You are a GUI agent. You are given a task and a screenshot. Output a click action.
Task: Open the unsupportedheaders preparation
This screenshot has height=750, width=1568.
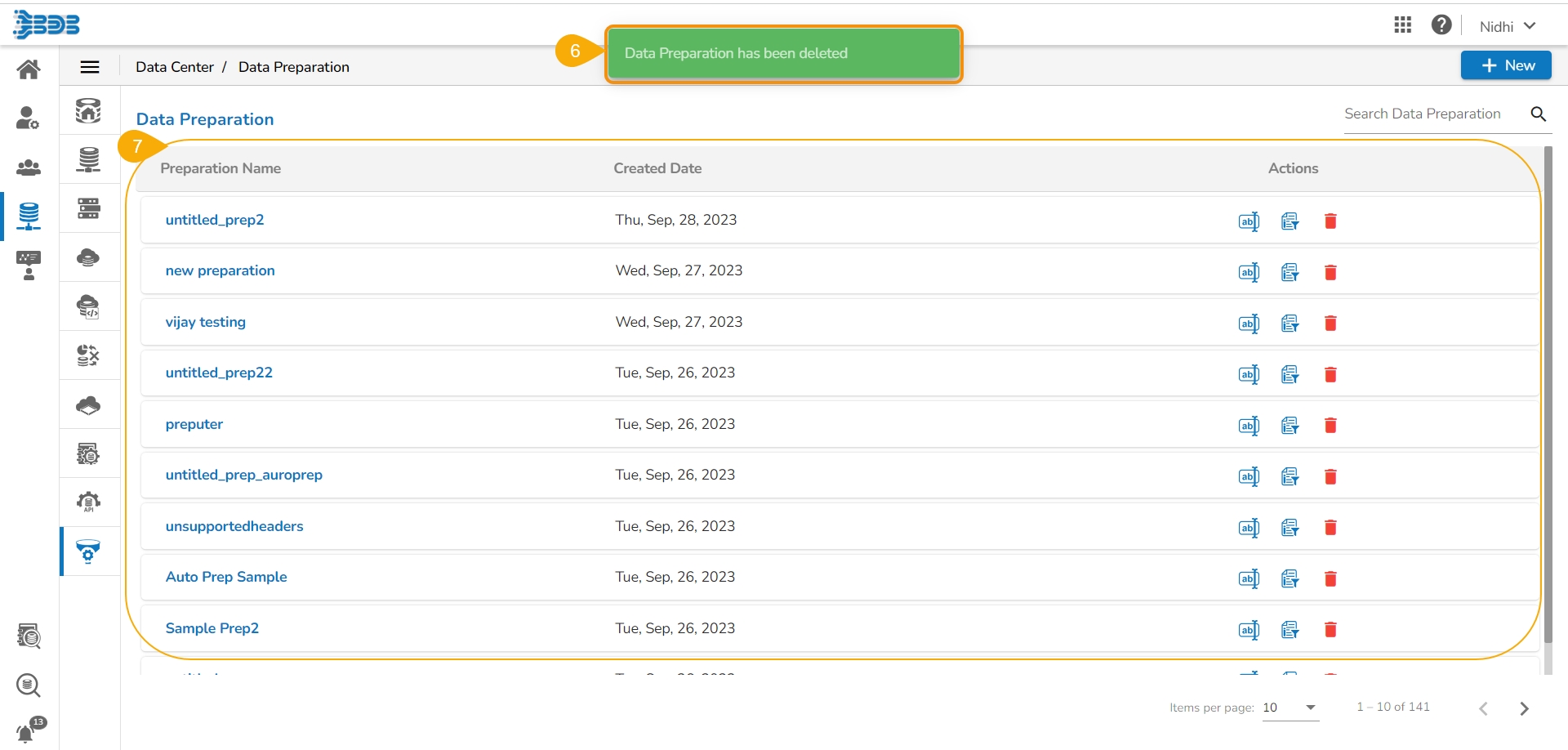click(x=234, y=526)
